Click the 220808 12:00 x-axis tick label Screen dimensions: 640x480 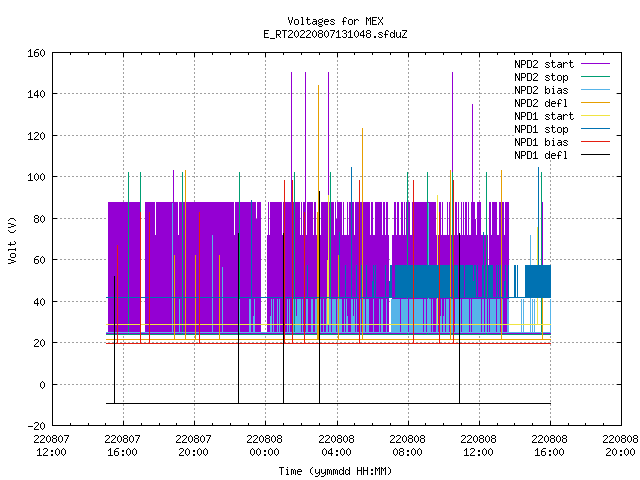[478, 446]
